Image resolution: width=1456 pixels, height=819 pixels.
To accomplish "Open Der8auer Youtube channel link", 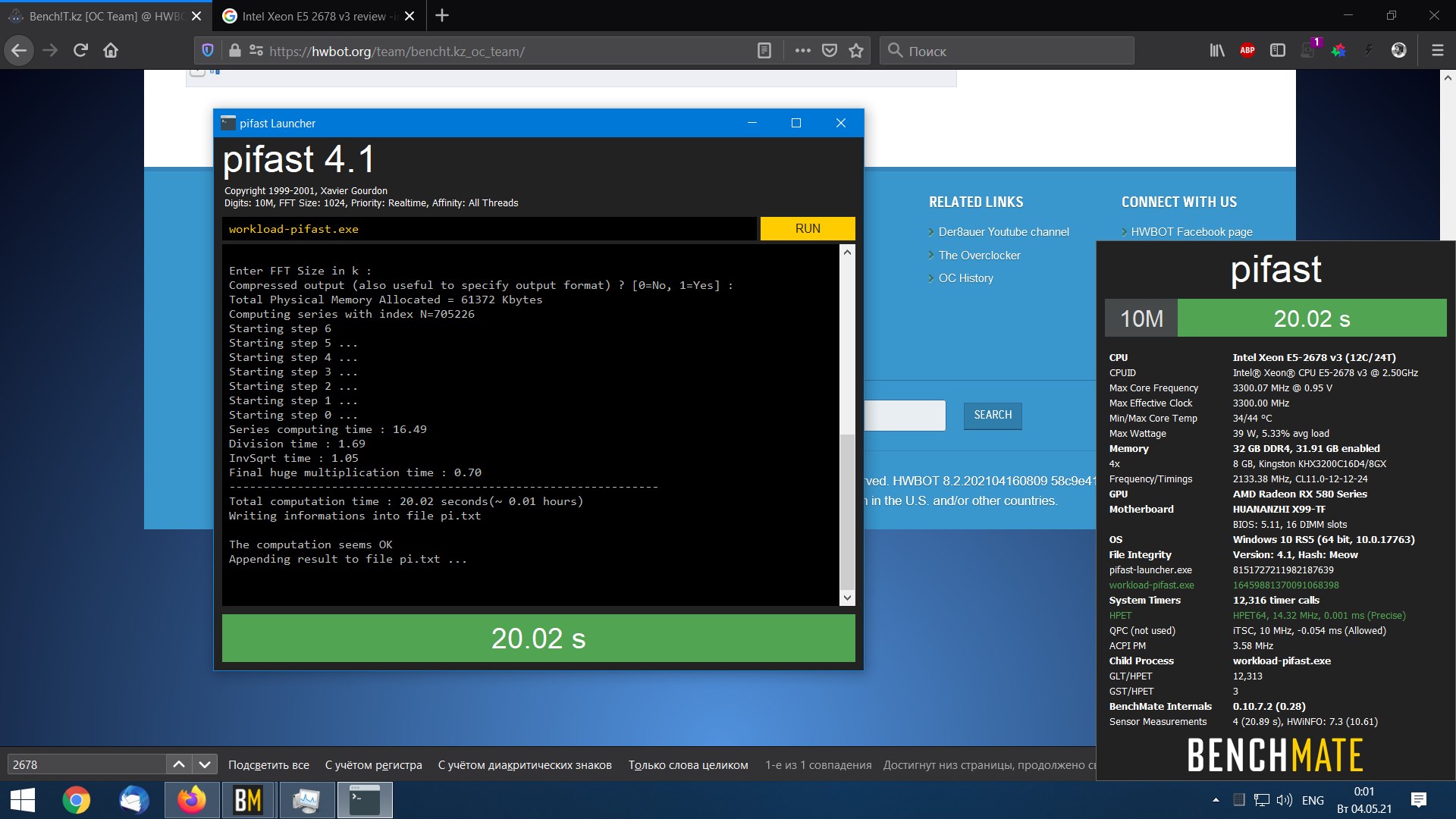I will click(1003, 232).
